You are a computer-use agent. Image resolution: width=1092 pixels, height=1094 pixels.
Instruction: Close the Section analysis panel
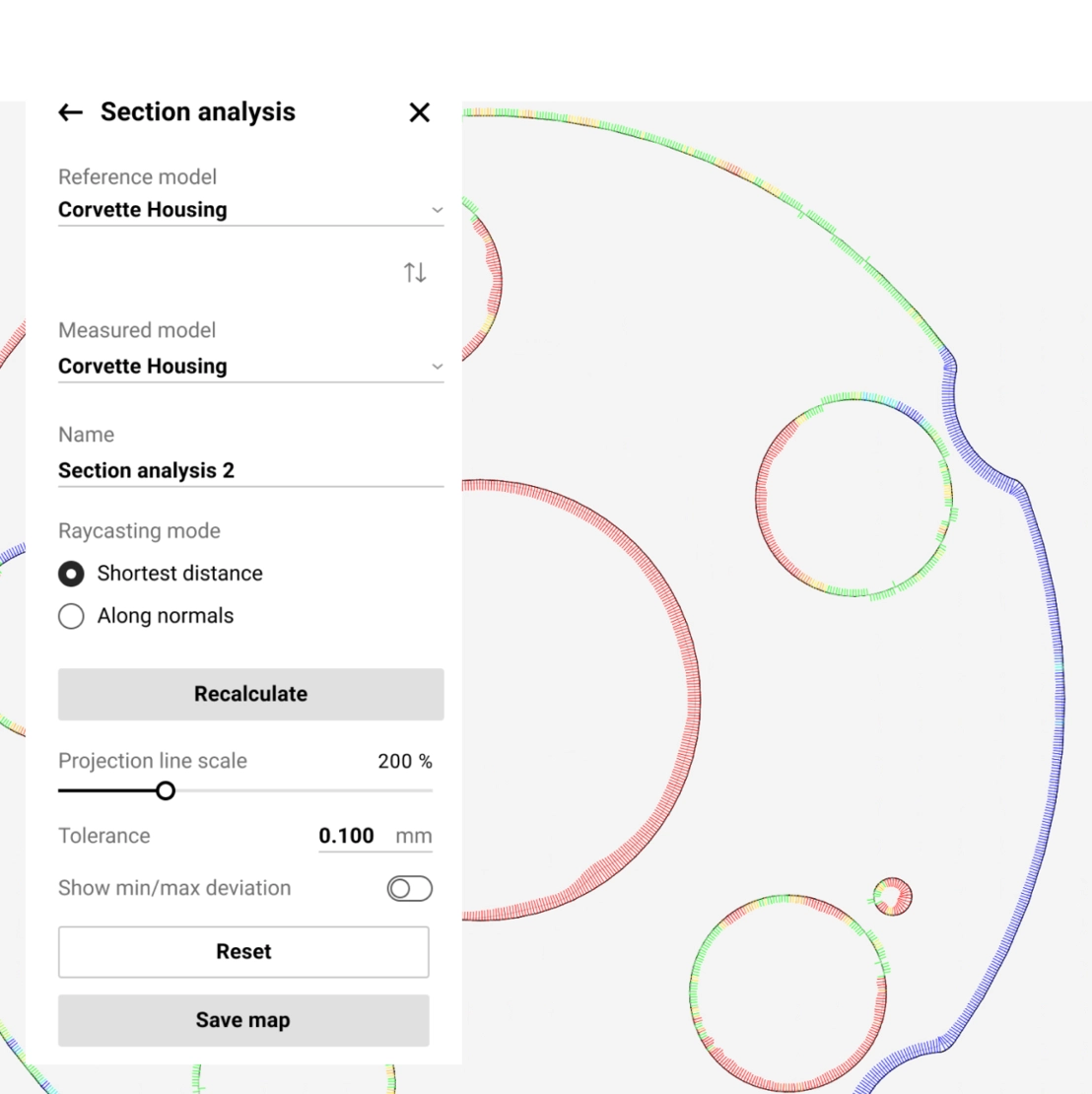[x=419, y=112]
